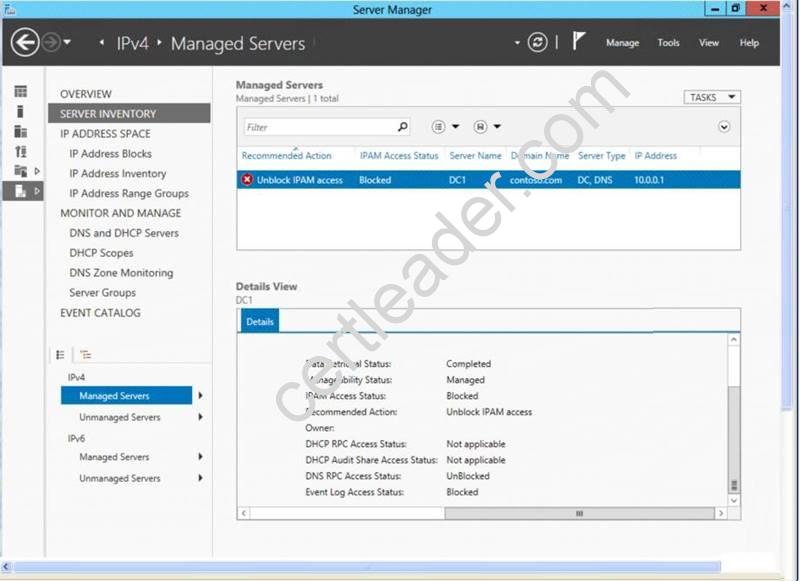Open the Tools menu
Screen dimensions: 800x581
pos(668,43)
